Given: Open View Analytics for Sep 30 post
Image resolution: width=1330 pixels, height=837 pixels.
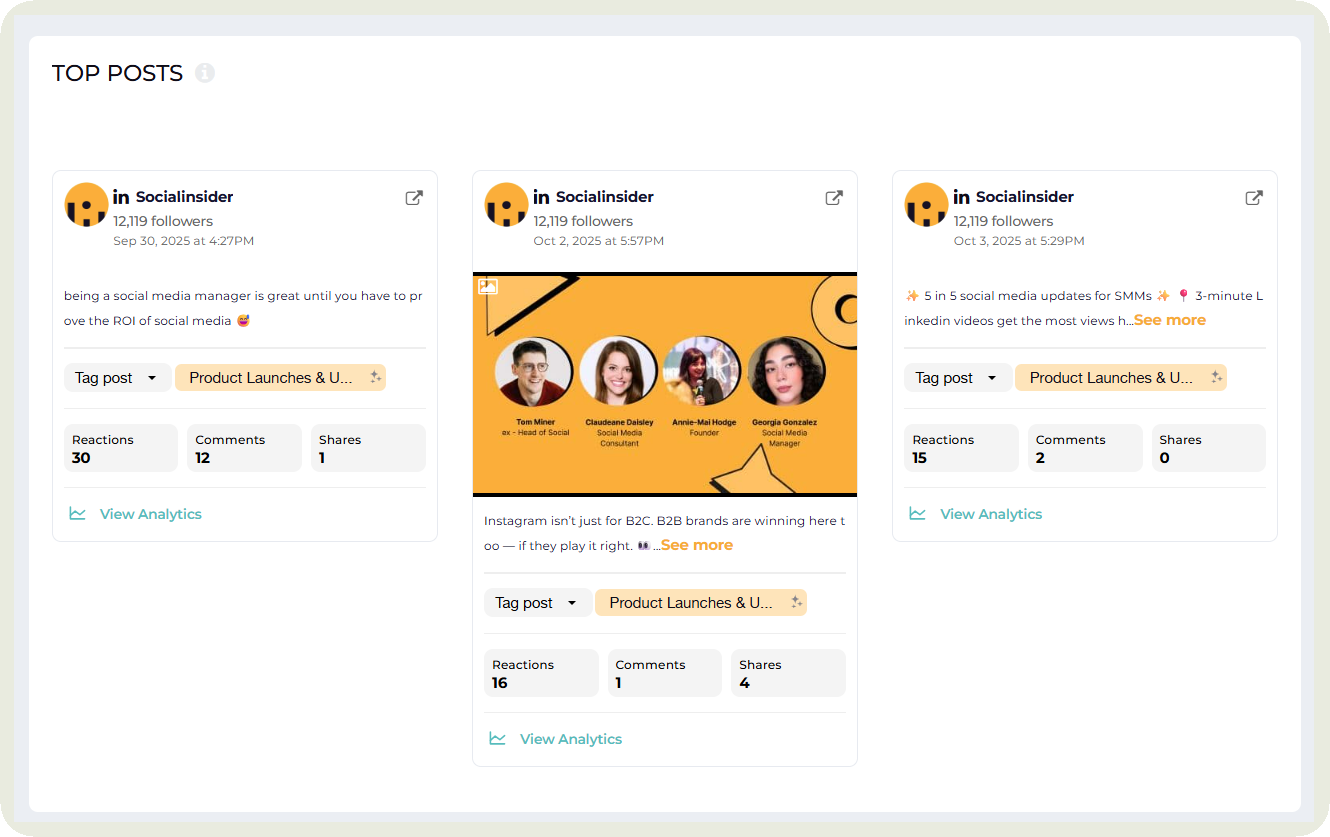Looking at the screenshot, I should (x=150, y=514).
